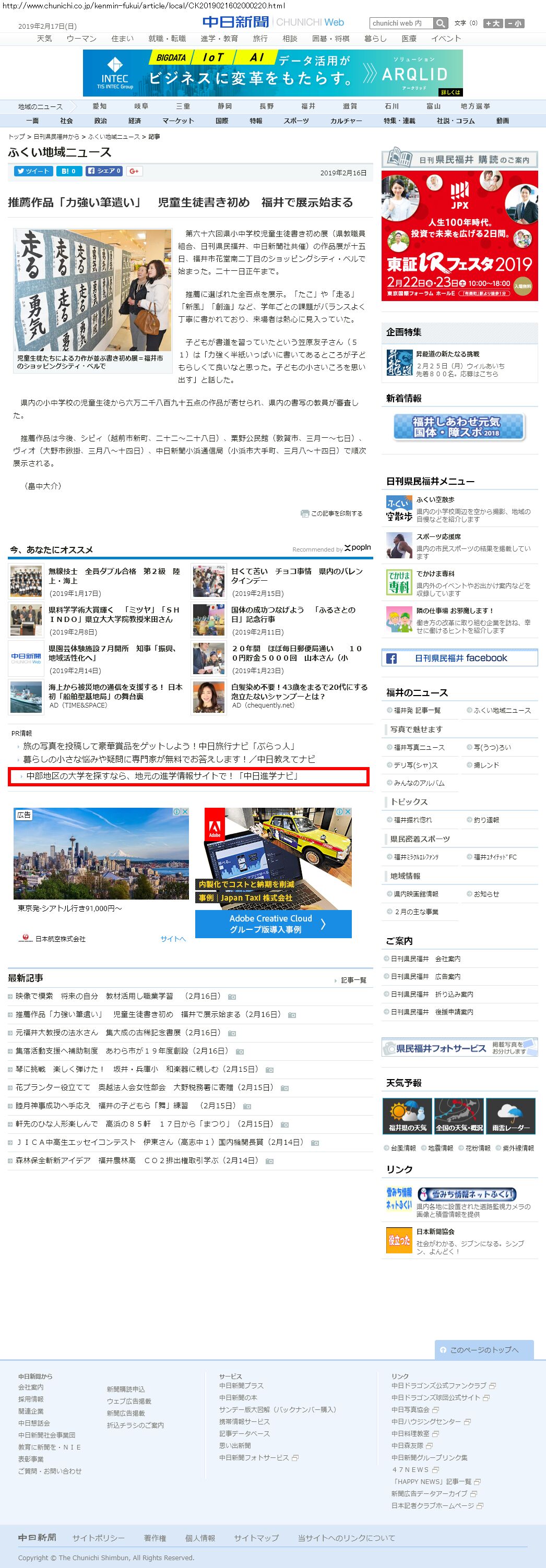Open the rain cloud radar icon

[x=510, y=1115]
